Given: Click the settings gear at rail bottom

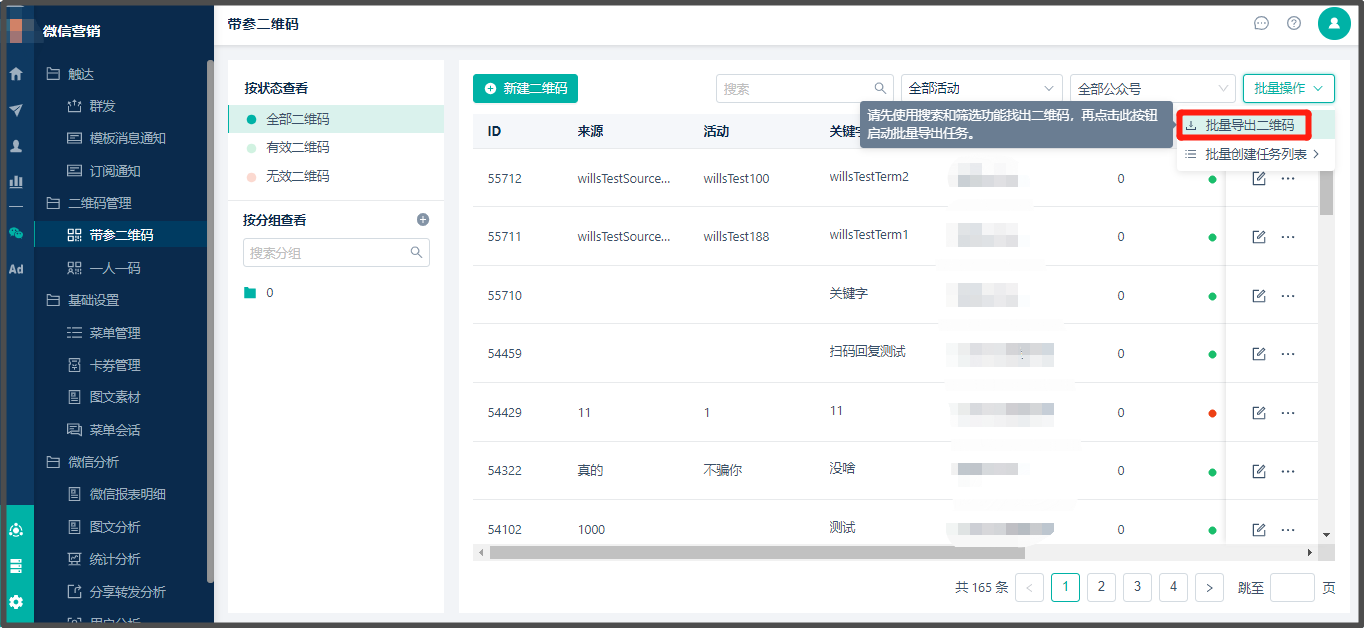Looking at the screenshot, I should (x=16, y=602).
